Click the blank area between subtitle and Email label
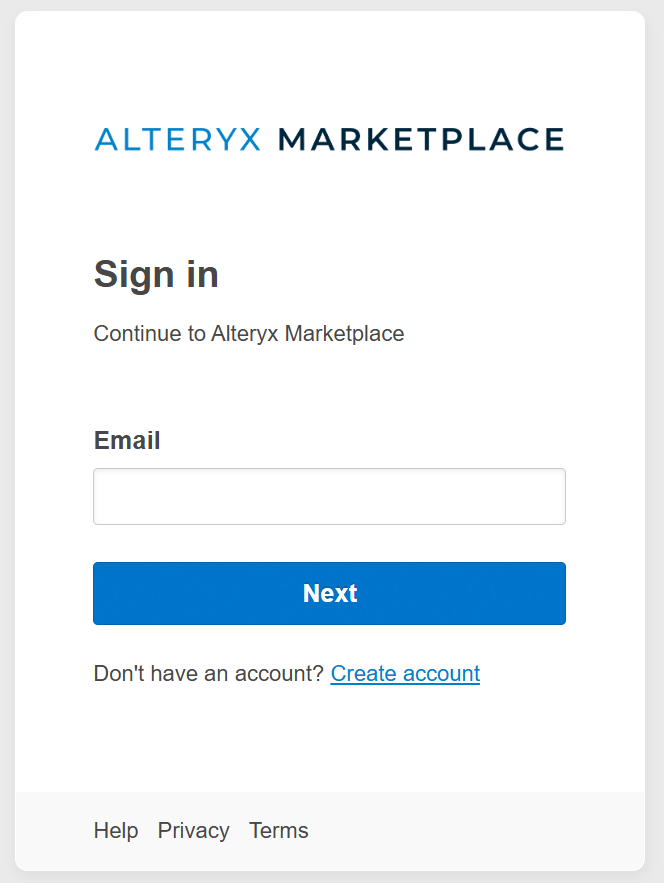The height and width of the screenshot is (883, 664). pos(330,385)
